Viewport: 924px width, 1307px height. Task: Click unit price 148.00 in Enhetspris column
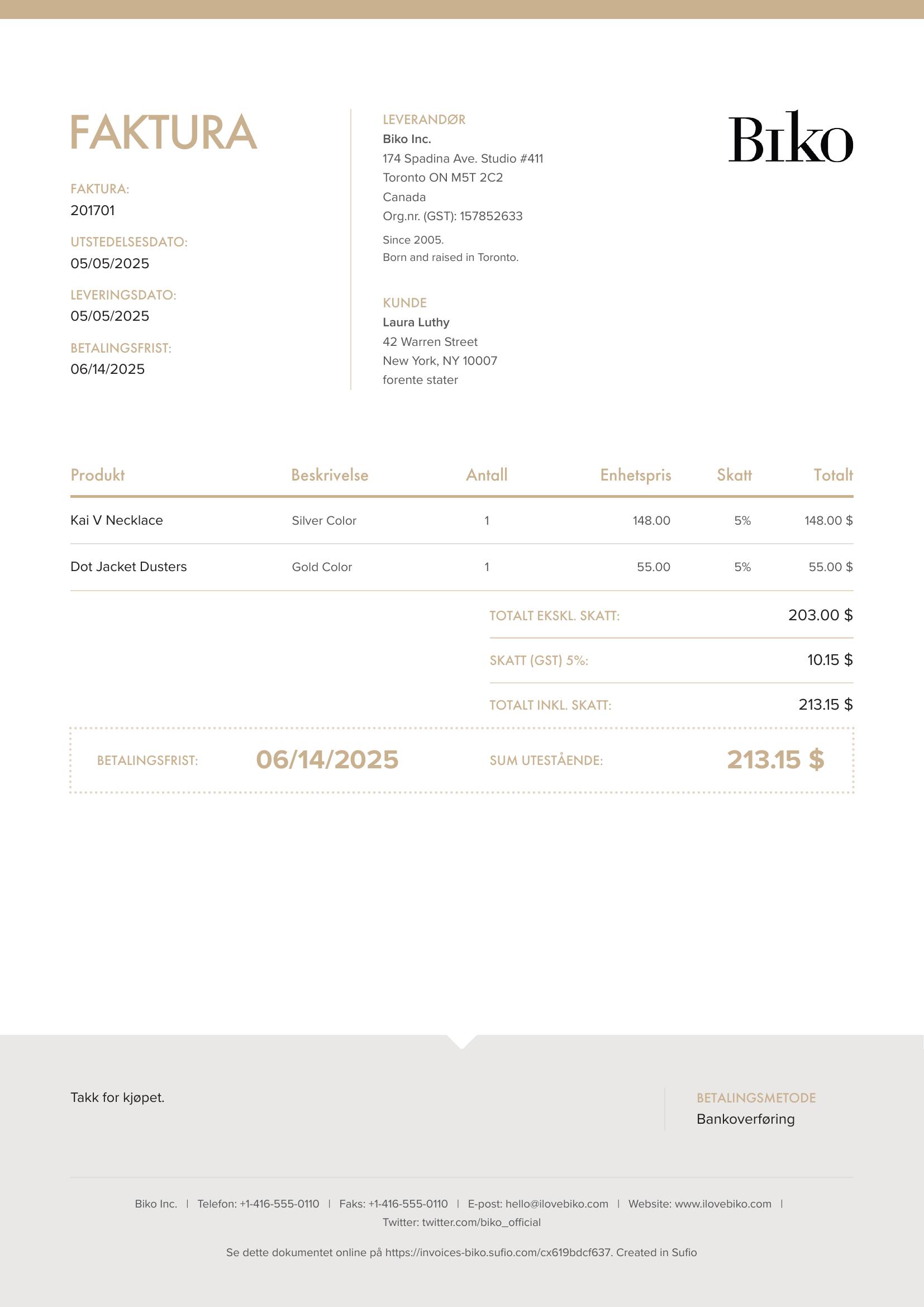(651, 520)
